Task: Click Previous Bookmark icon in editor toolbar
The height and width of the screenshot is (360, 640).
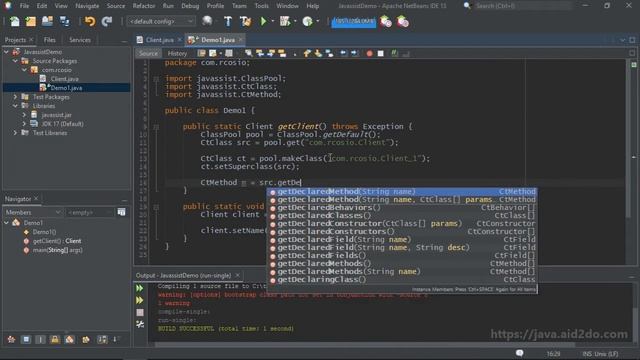Action: coord(307,53)
